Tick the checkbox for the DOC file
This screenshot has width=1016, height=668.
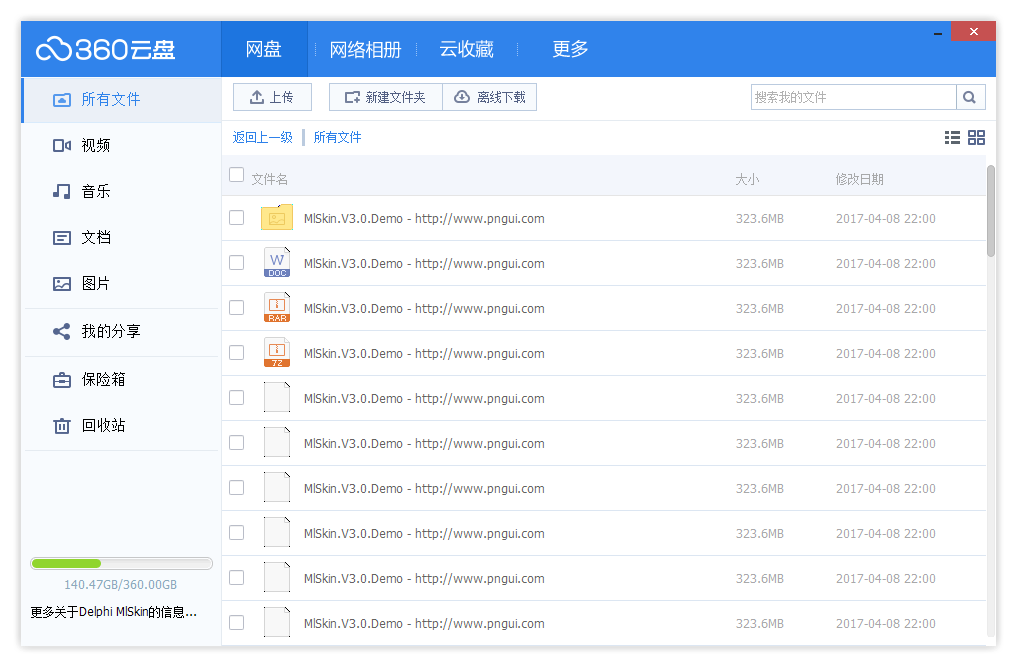point(237,263)
